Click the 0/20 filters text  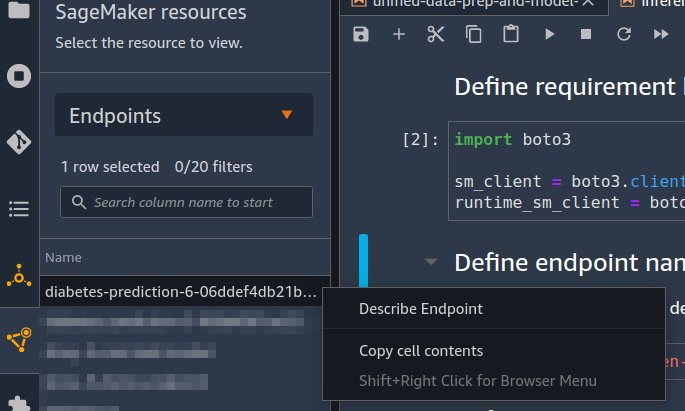coord(213,167)
